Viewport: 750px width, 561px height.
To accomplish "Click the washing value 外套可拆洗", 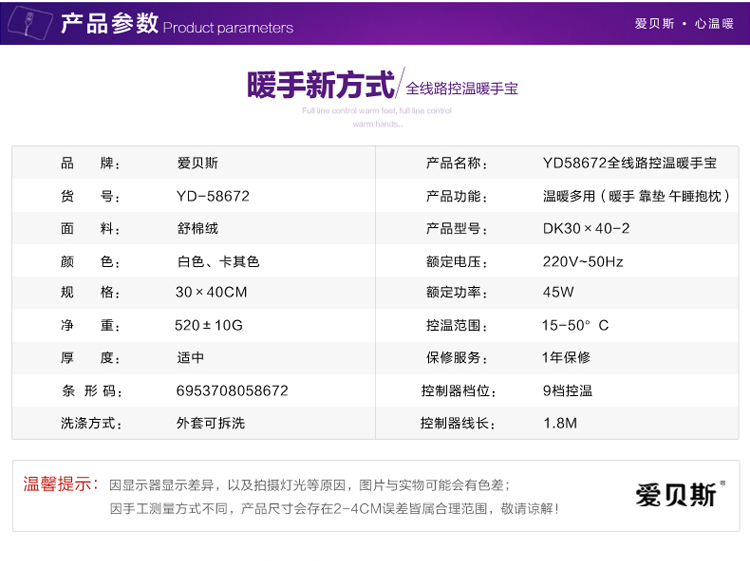I will pos(210,423).
